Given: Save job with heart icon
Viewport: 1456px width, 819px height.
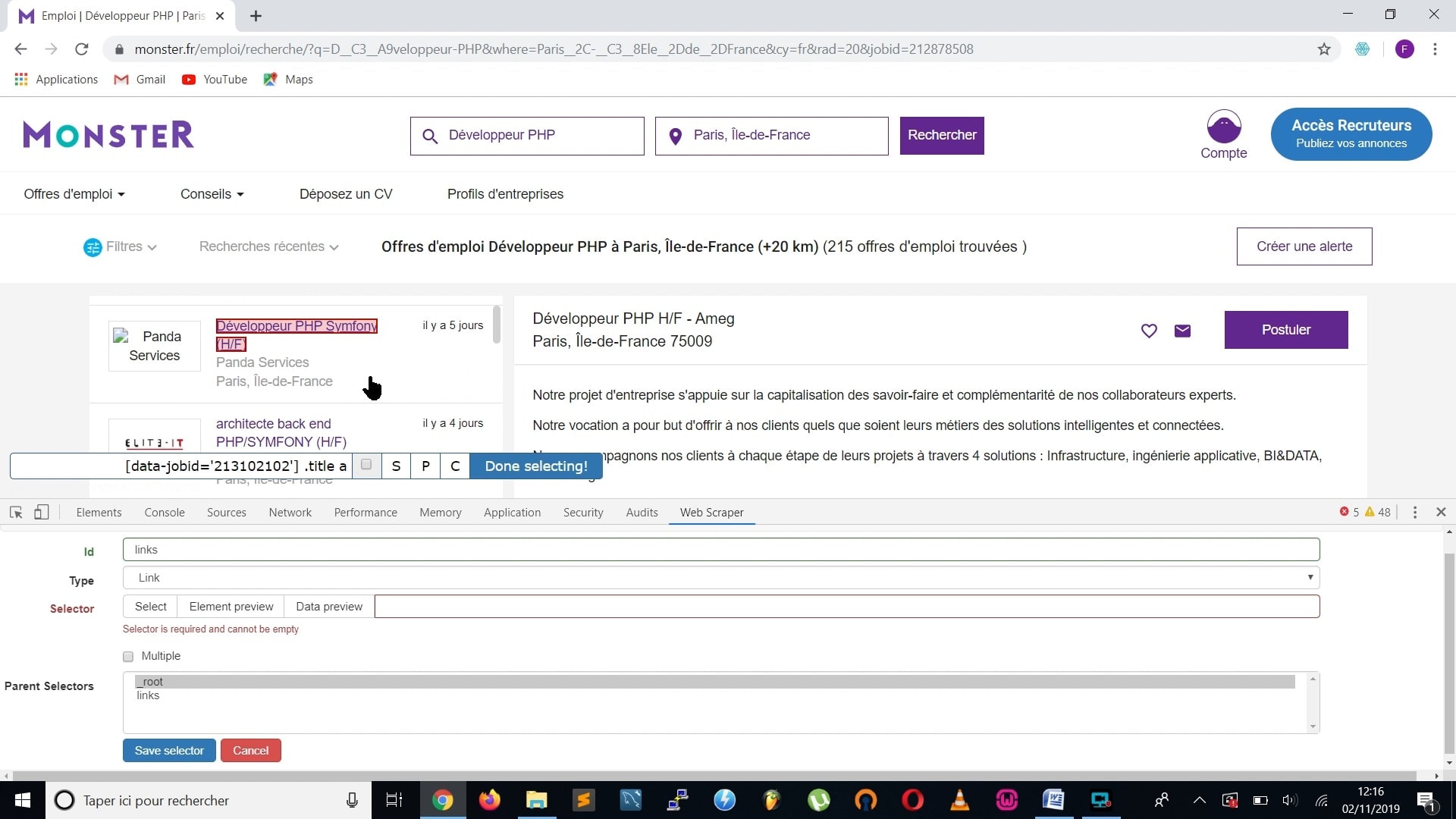Looking at the screenshot, I should (1149, 331).
